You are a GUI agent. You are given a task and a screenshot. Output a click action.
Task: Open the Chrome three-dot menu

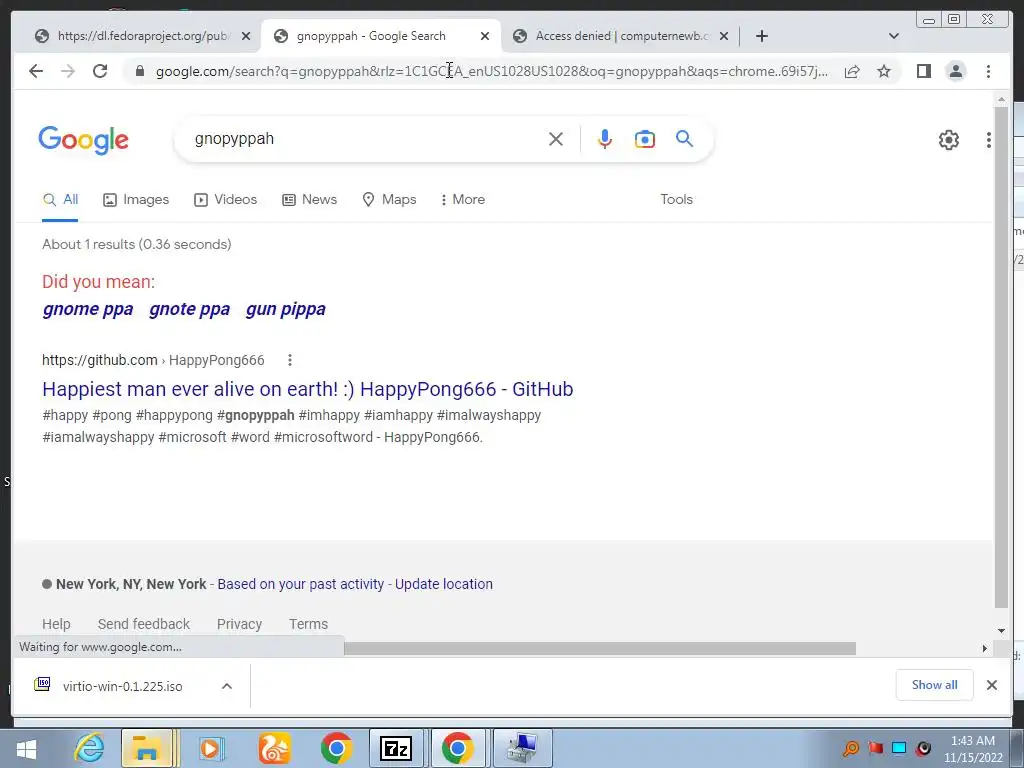click(x=988, y=71)
